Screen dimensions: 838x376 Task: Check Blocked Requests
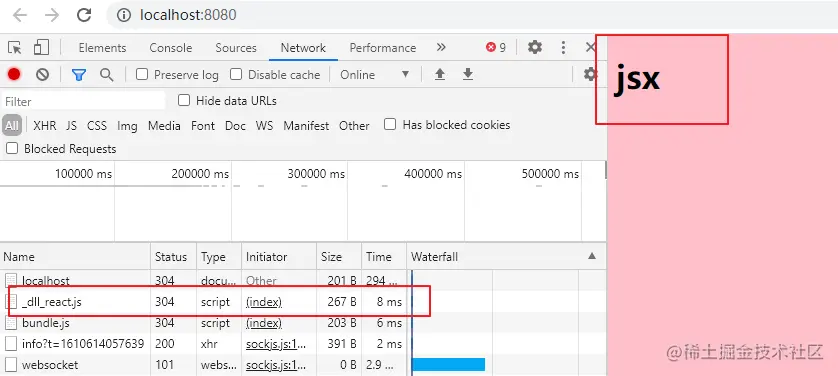coord(12,148)
